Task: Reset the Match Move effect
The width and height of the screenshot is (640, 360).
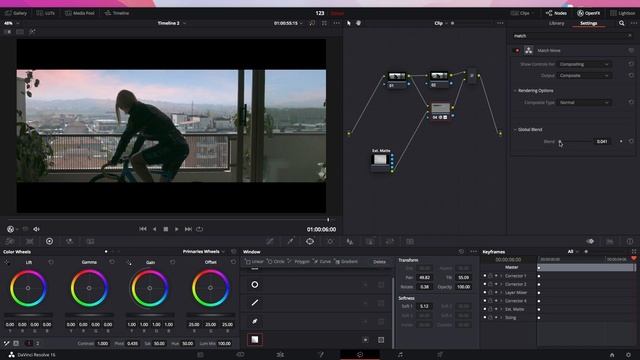Action: point(631,51)
